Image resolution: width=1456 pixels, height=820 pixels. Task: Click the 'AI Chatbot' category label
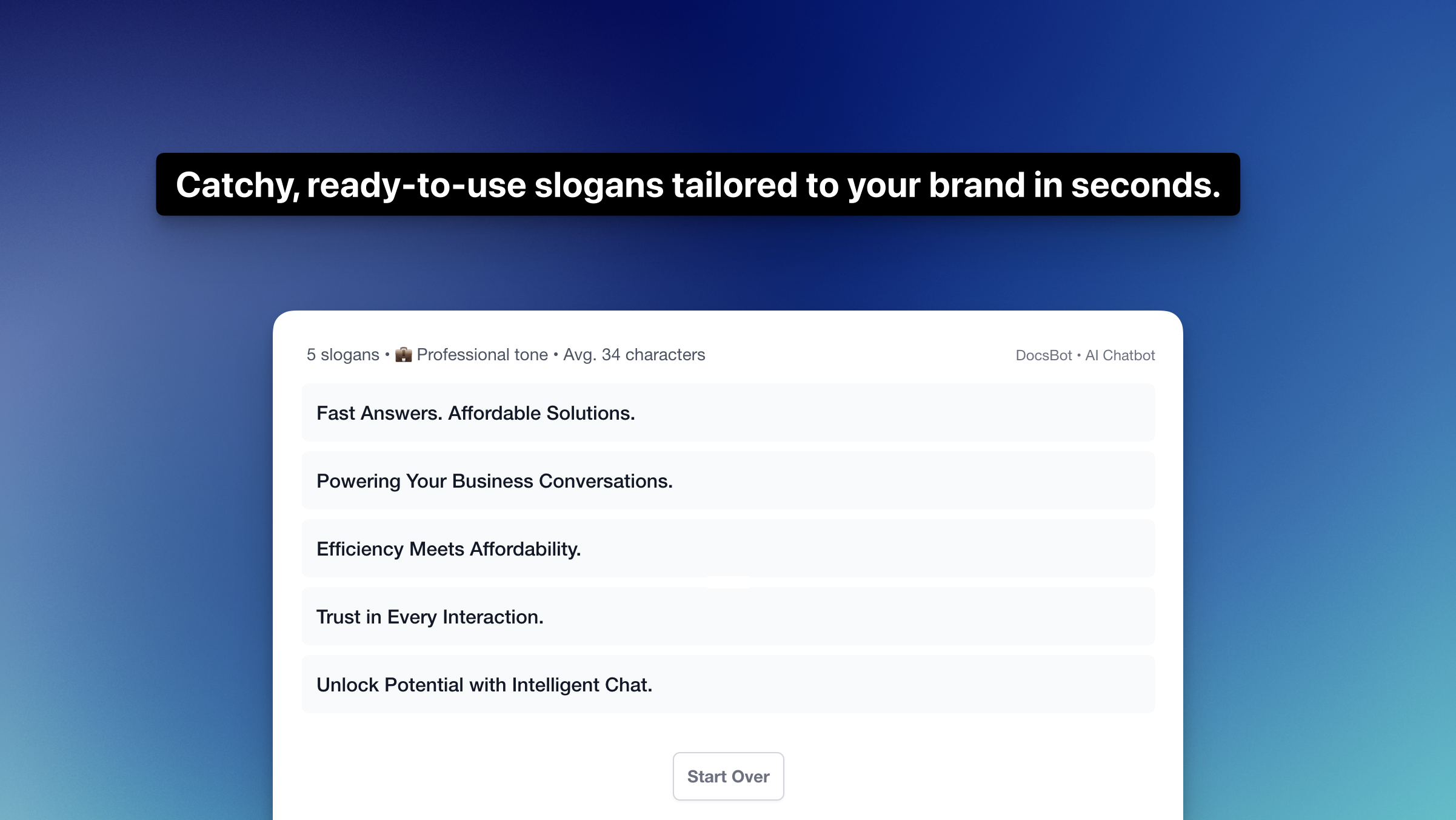click(1120, 355)
